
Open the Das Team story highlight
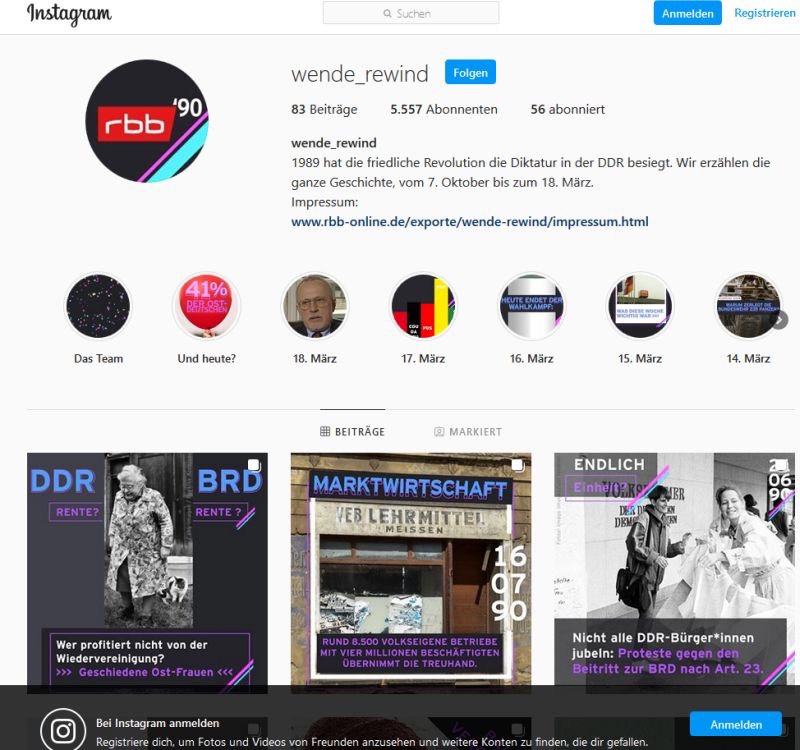[98, 307]
